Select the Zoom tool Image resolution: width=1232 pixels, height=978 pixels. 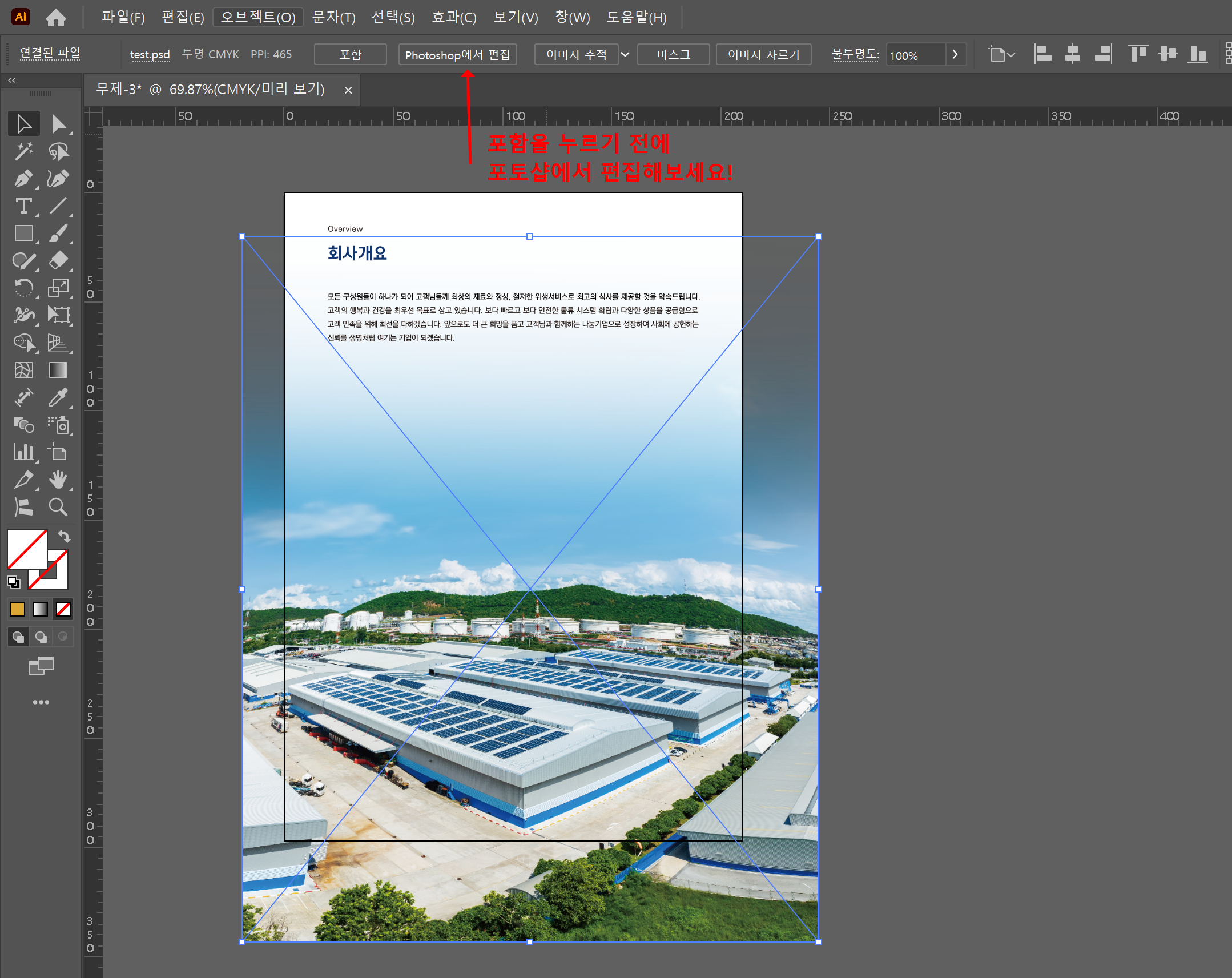(58, 507)
